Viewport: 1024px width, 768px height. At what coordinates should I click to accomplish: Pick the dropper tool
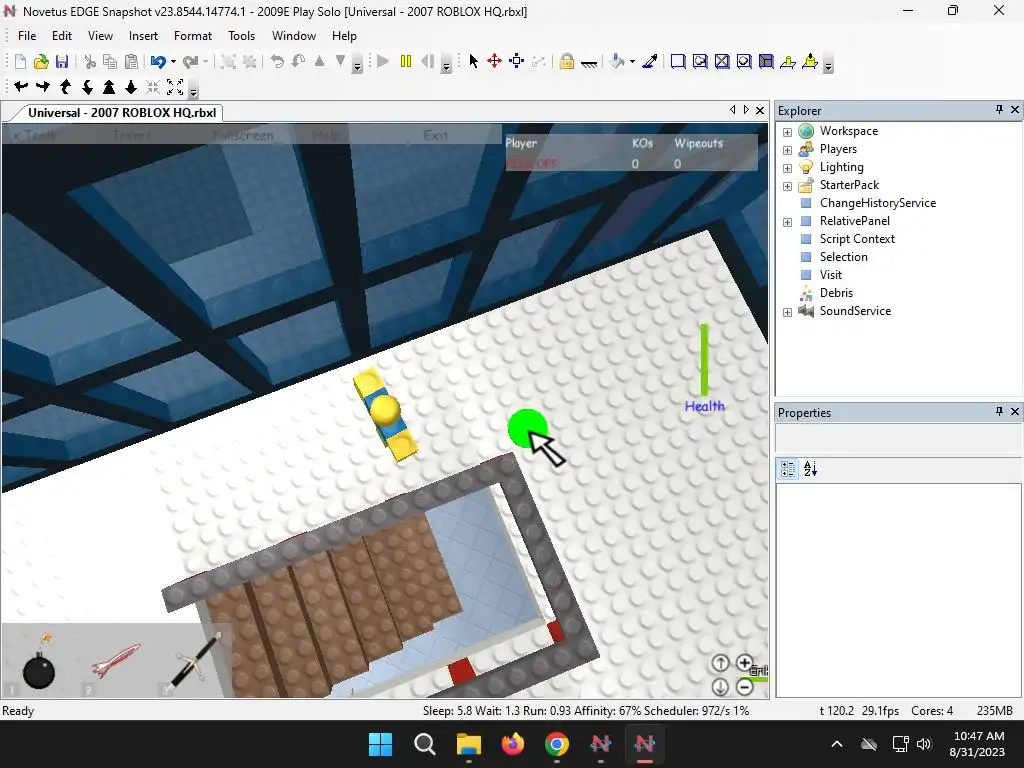(650, 61)
